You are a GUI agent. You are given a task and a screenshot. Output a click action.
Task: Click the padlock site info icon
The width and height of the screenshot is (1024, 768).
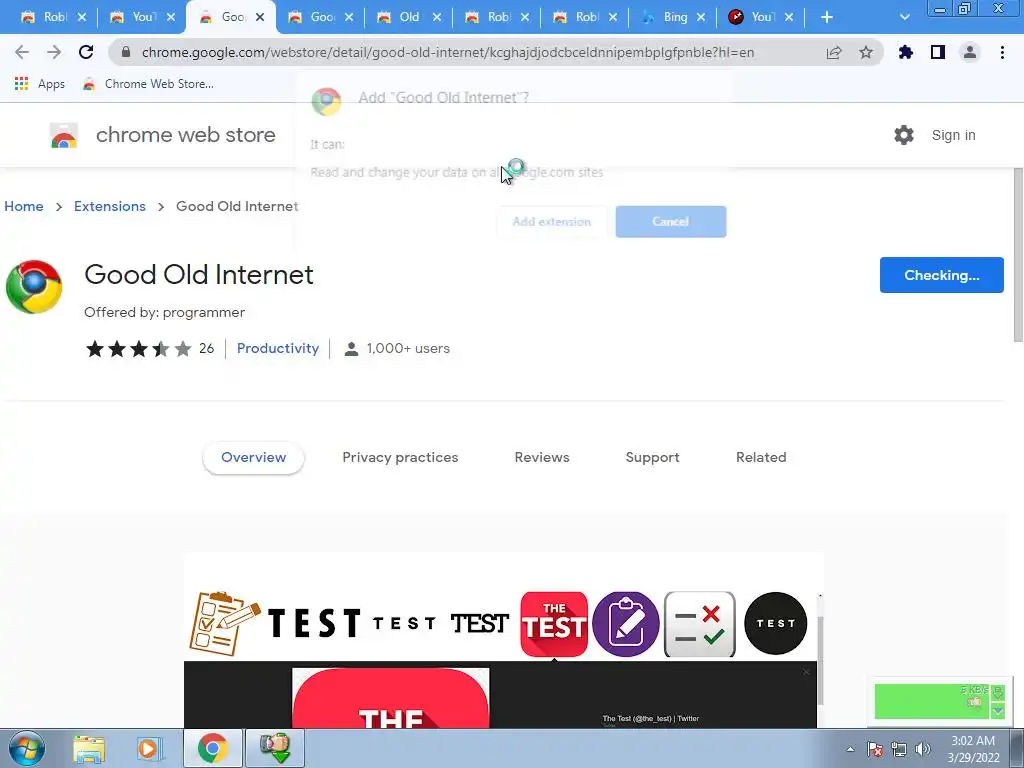click(126, 52)
